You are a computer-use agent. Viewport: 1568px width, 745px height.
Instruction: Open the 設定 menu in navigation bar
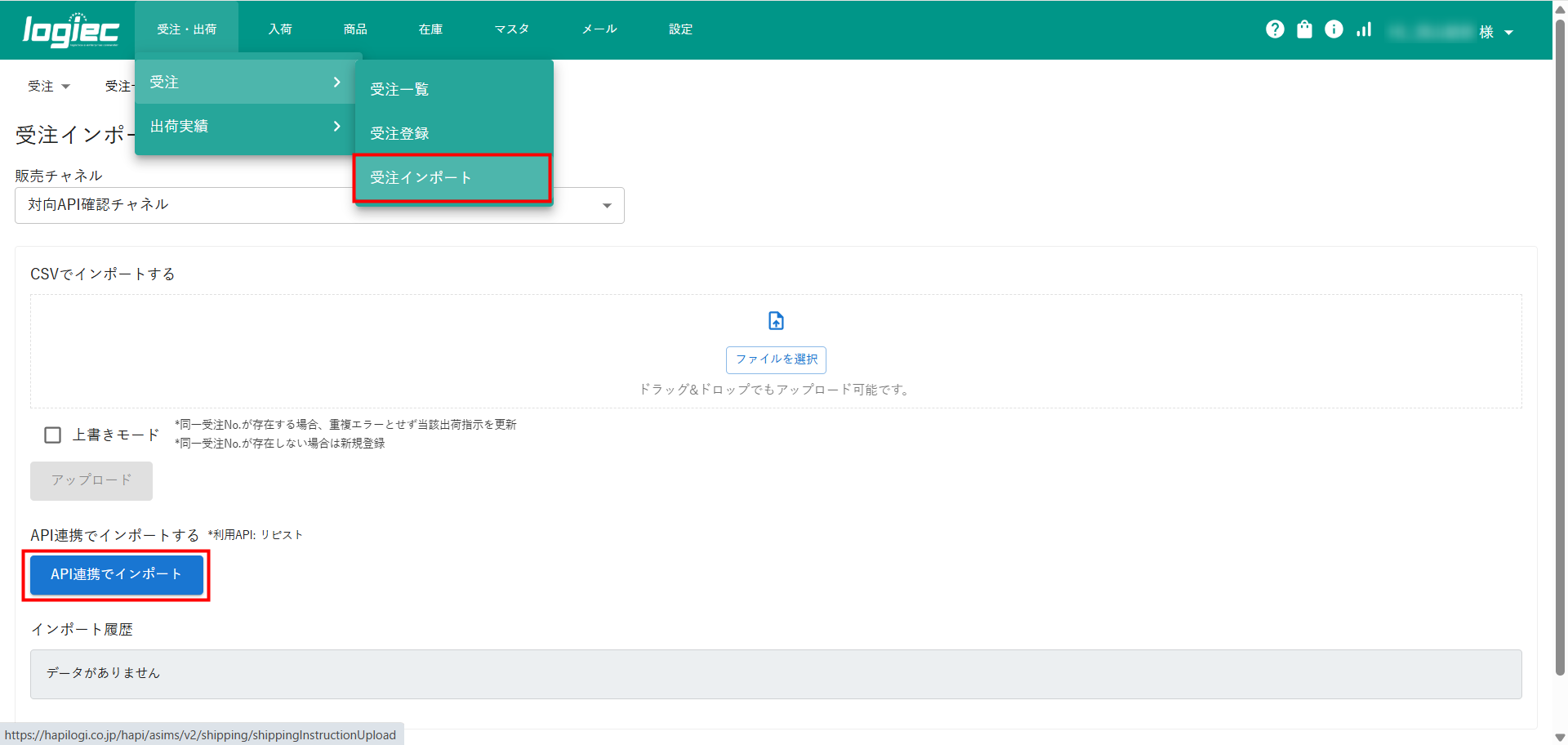[x=680, y=29]
